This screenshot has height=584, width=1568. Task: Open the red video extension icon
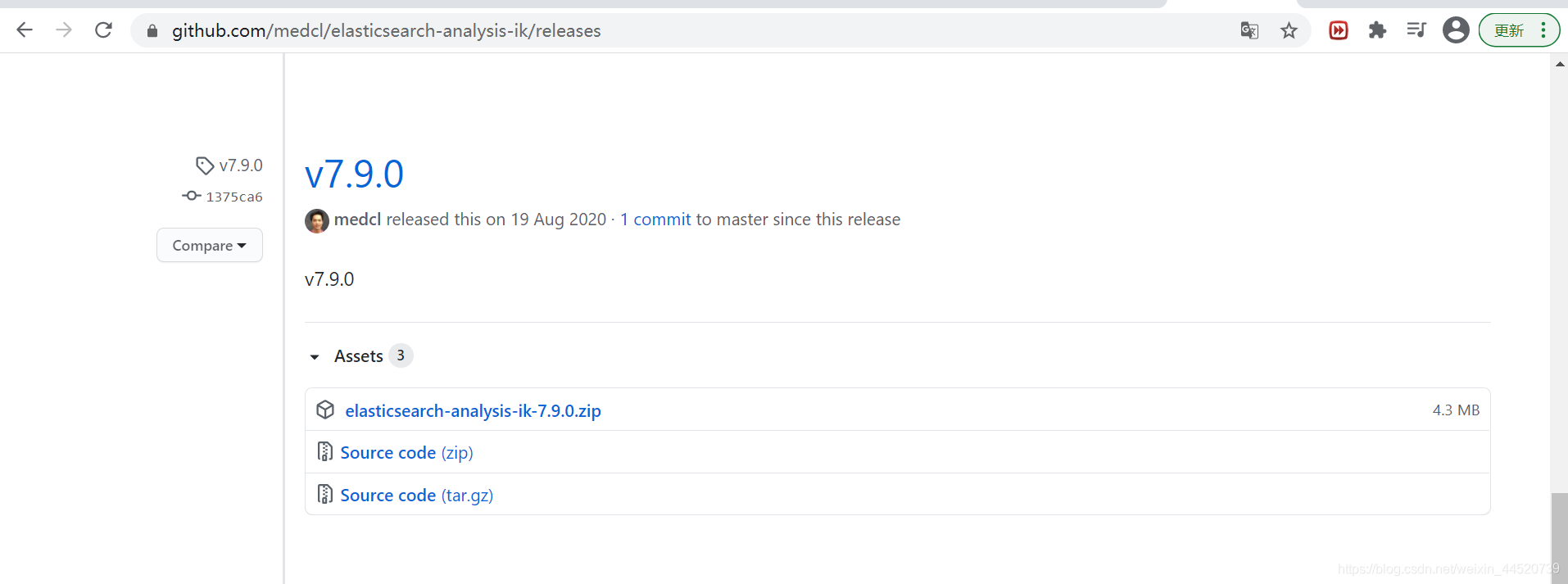1339,30
